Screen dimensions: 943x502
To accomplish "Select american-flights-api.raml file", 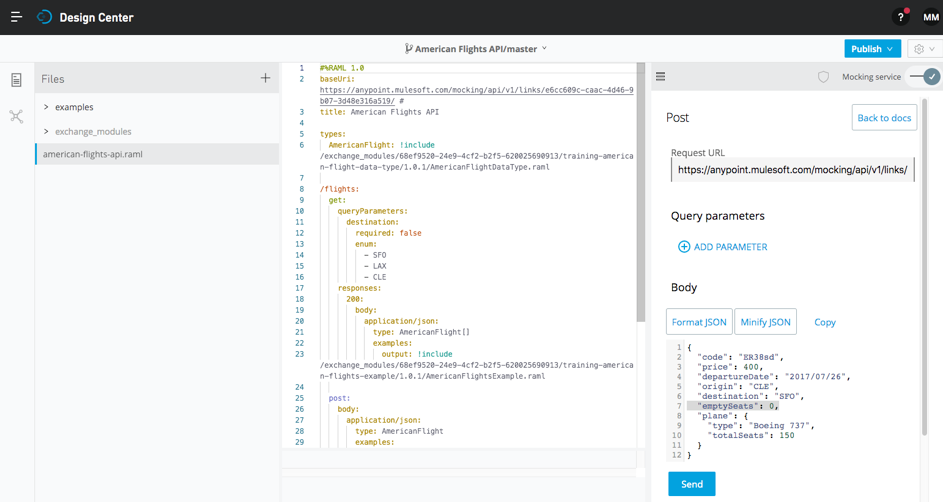I will click(x=157, y=154).
